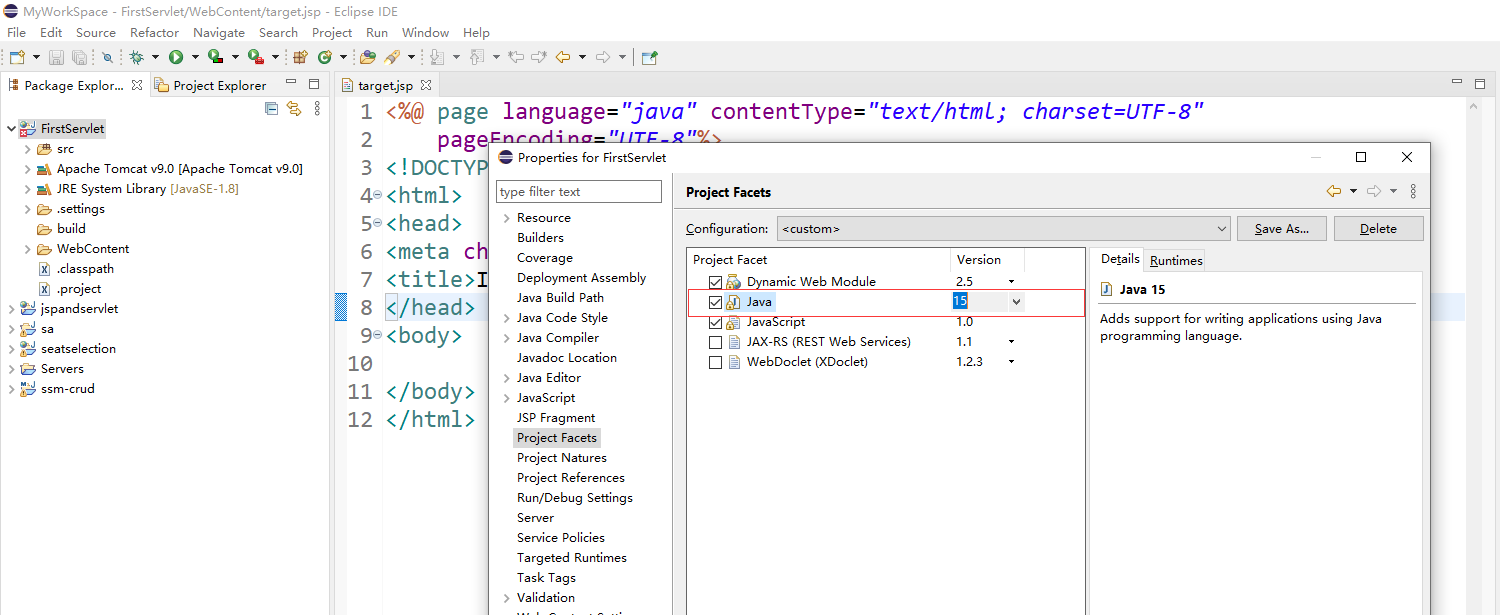This screenshot has height=615, width=1500.
Task: Click Collapse All in Package Explorer
Action: [271, 108]
